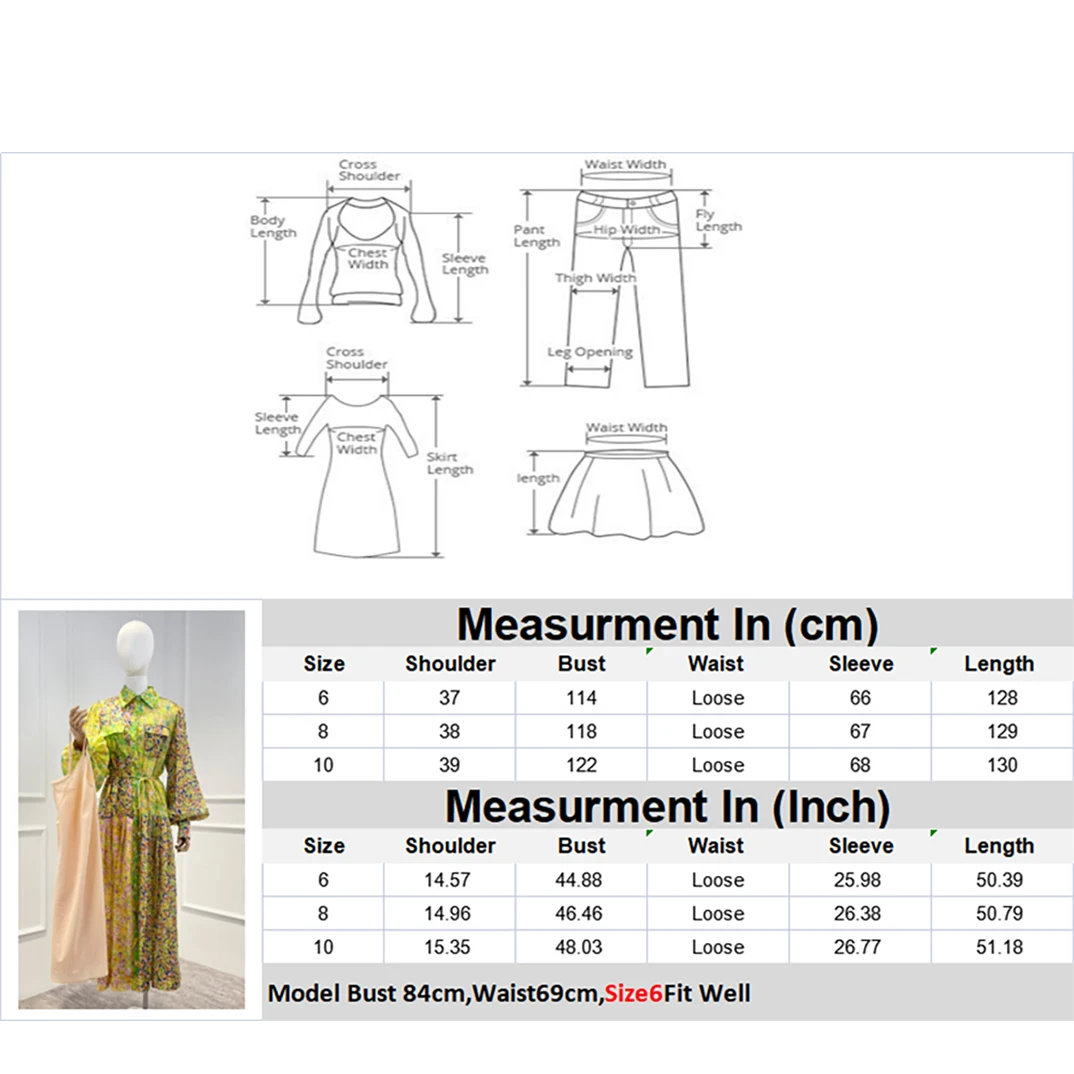Select the Waist header in cm table
Screen dimensions: 1074x1074
pyautogui.click(x=716, y=664)
